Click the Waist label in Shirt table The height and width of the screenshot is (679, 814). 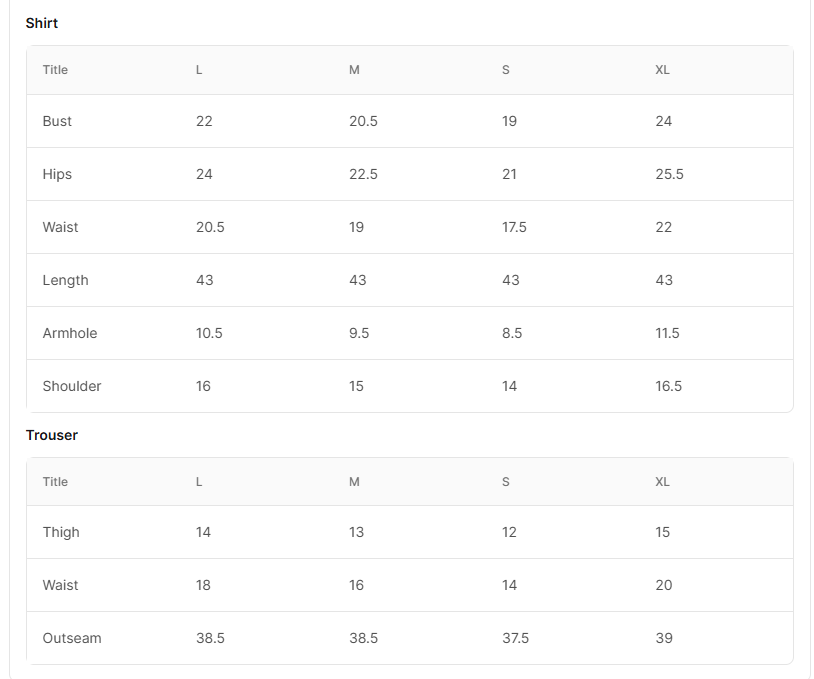point(60,227)
